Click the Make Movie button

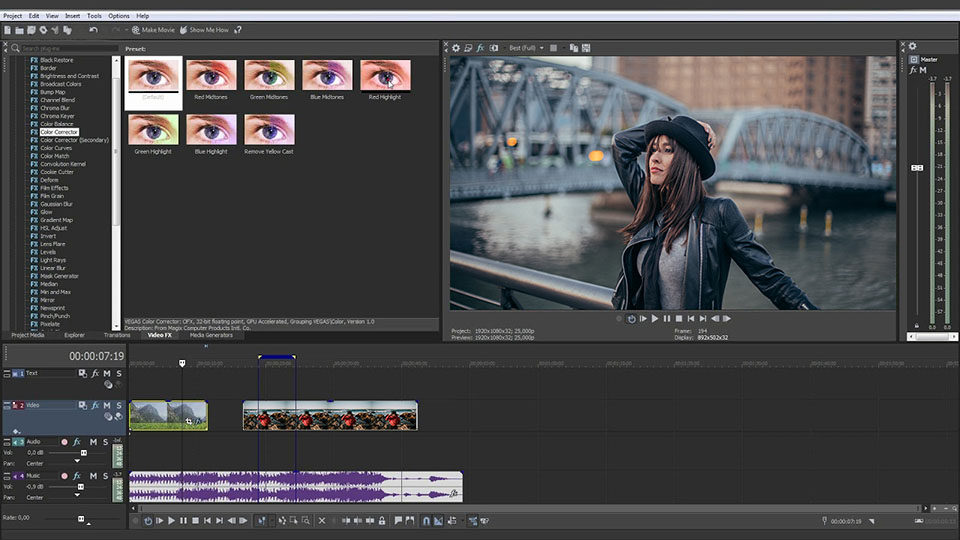(x=153, y=30)
